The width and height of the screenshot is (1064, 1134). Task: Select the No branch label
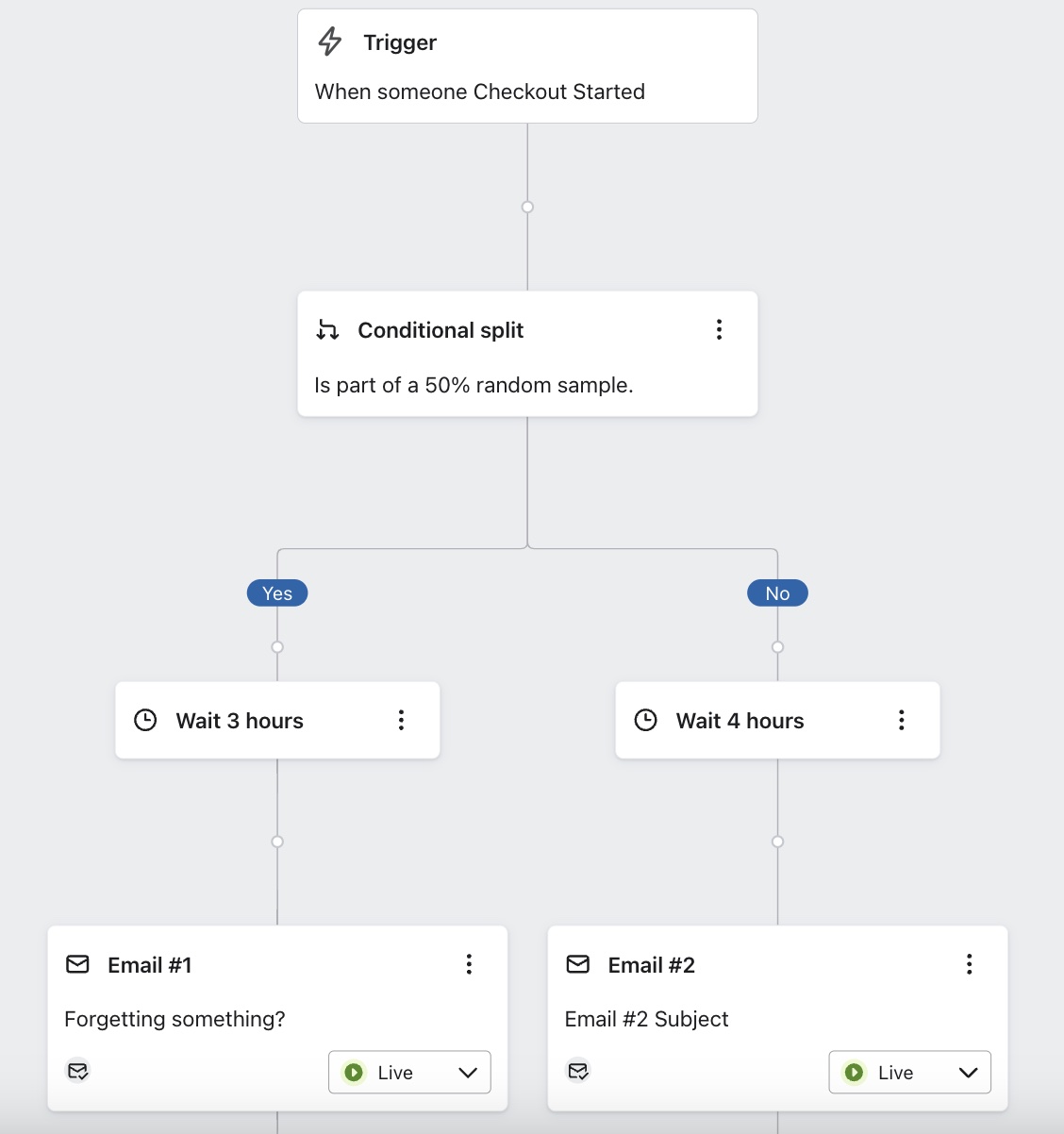click(777, 593)
